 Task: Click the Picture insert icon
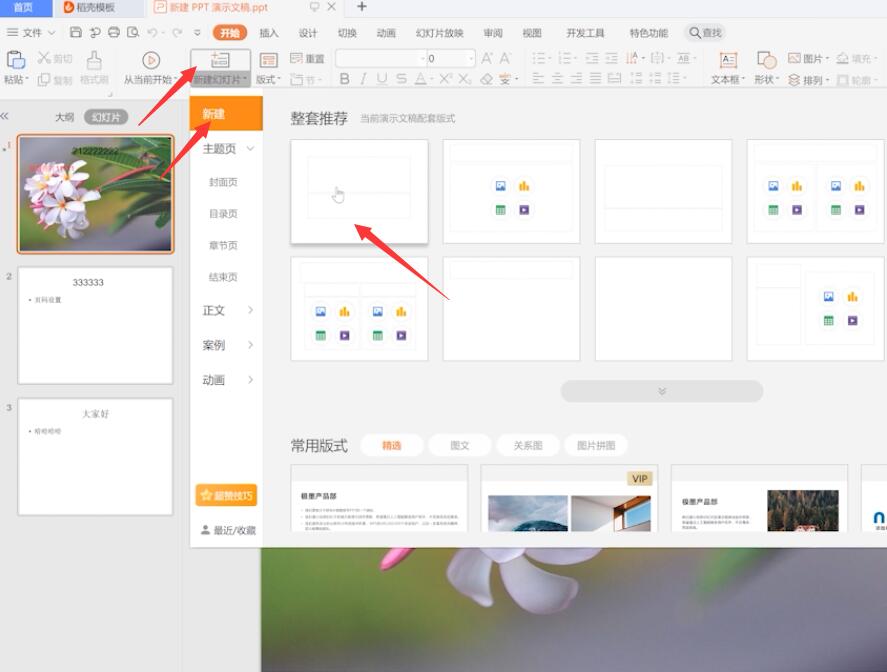pyautogui.click(x=794, y=58)
